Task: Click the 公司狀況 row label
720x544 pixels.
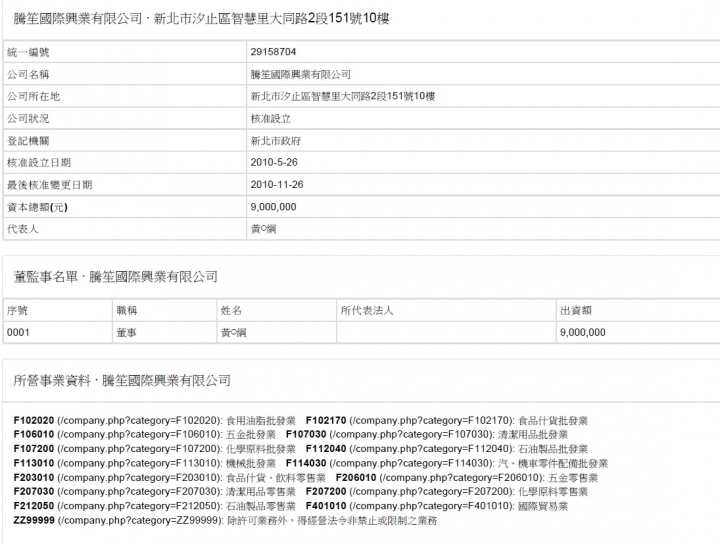Action: pos(28,118)
